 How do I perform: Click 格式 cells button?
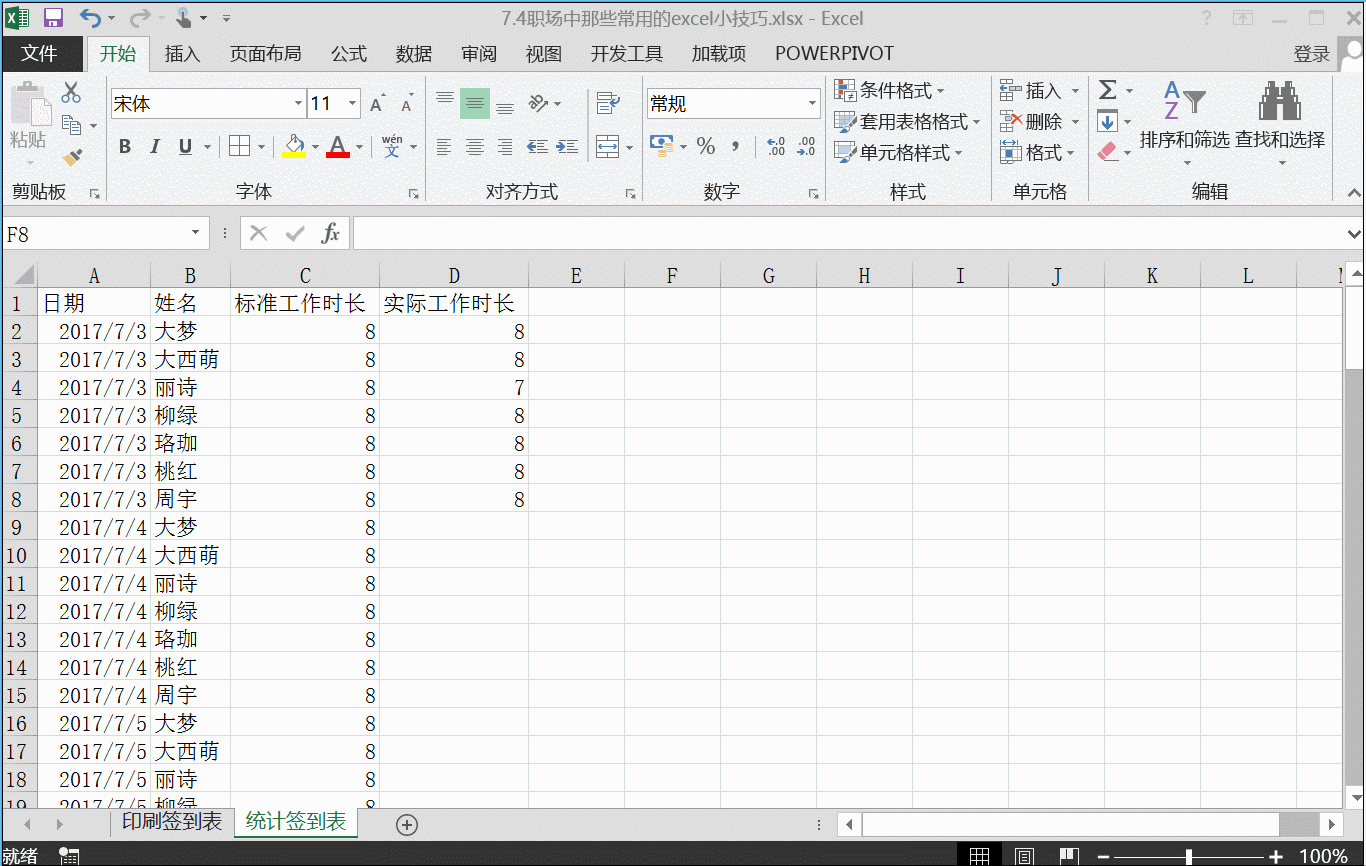pyautogui.click(x=1037, y=153)
